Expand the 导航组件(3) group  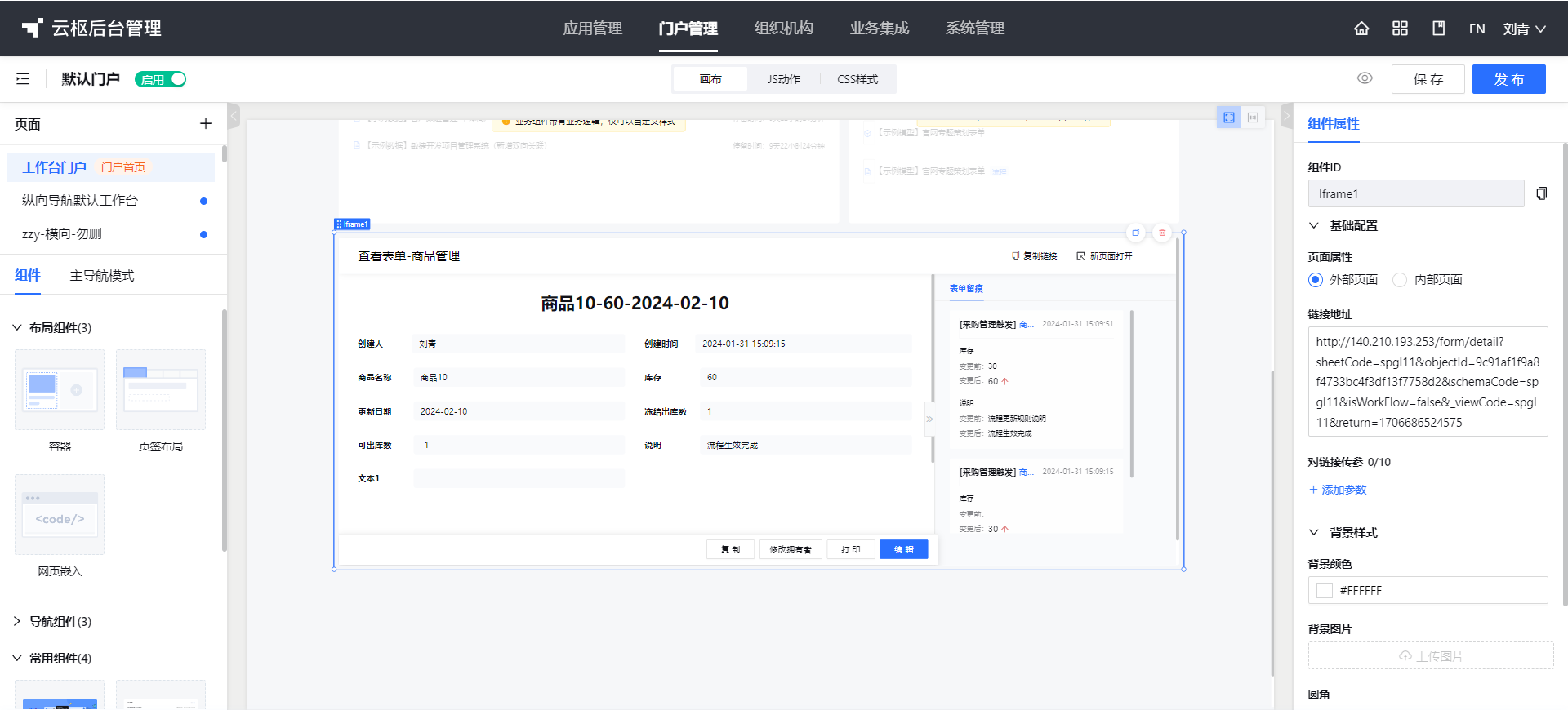[17, 621]
